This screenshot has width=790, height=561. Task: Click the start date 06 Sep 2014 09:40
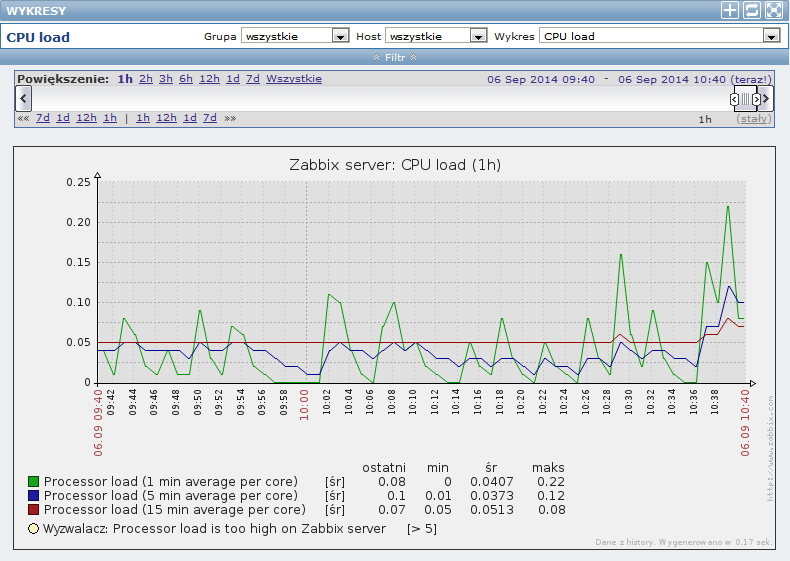pos(541,80)
